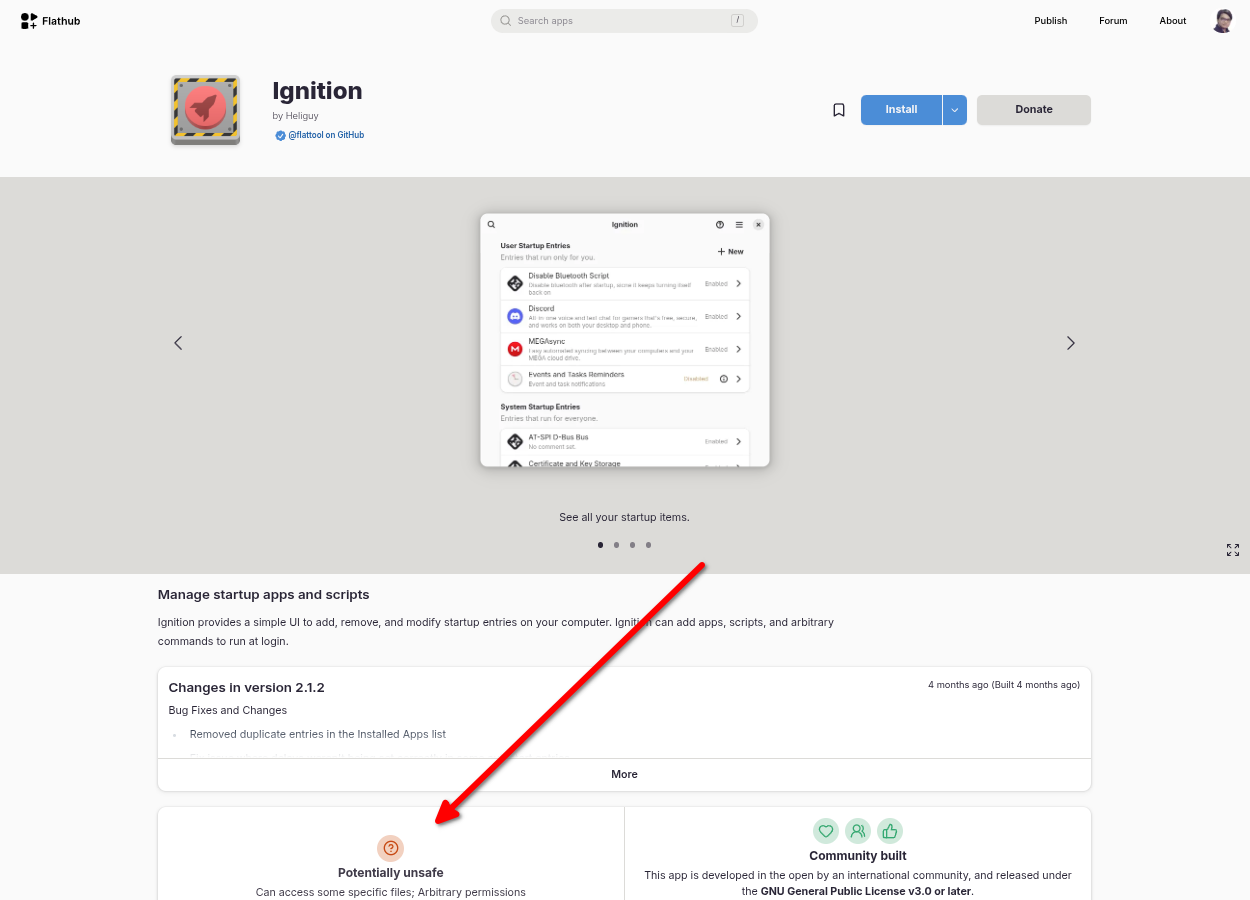The height and width of the screenshot is (900, 1250).
Task: Show the previous screenshot
Action: (178, 343)
